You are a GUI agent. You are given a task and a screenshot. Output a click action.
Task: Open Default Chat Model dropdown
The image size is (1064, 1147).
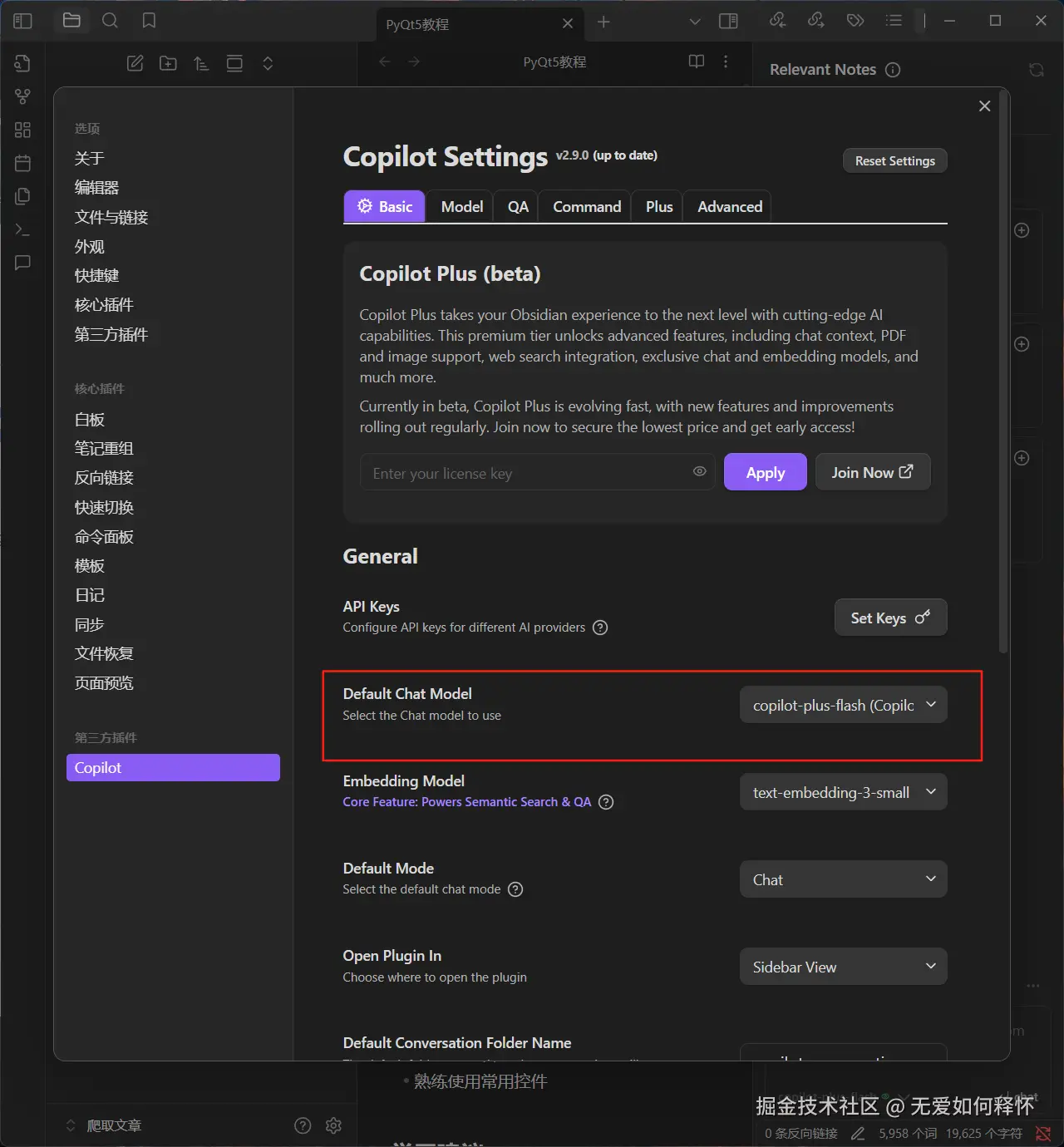pyautogui.click(x=844, y=705)
